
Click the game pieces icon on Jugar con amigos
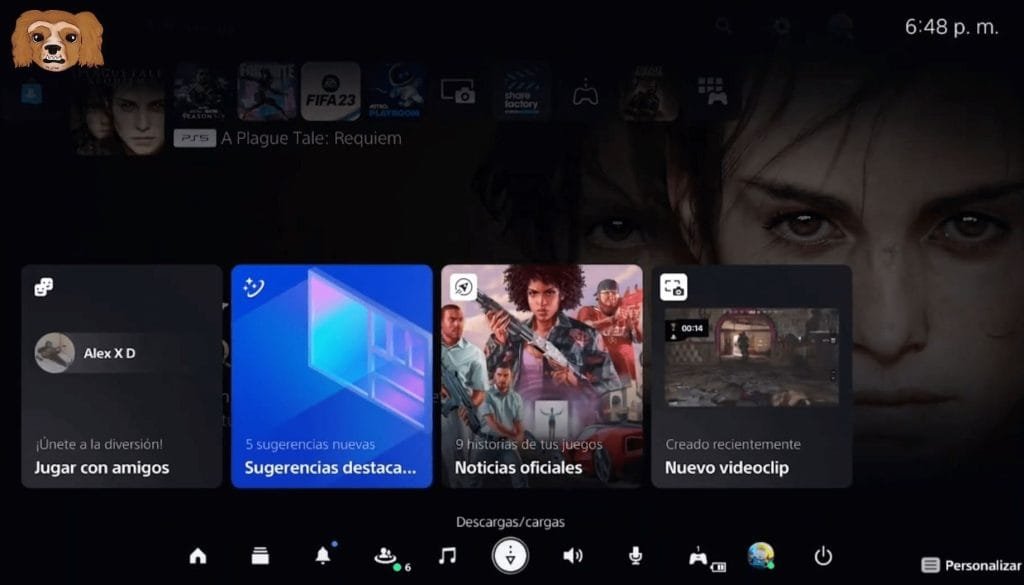pos(44,287)
